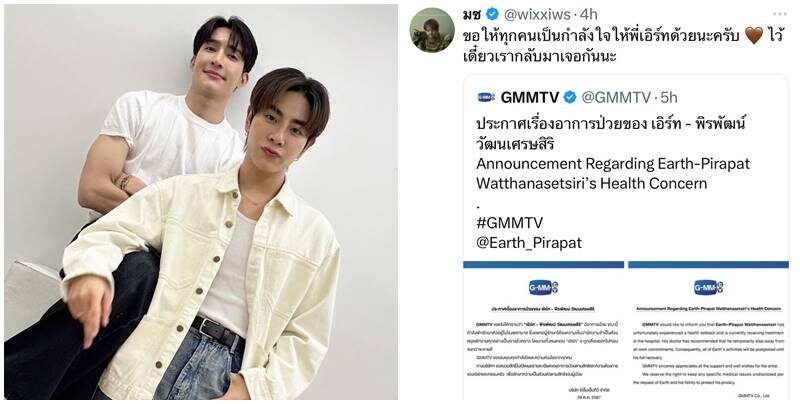The image size is (800, 404).
Task: Open the Thai announcement image
Action: point(543,331)
